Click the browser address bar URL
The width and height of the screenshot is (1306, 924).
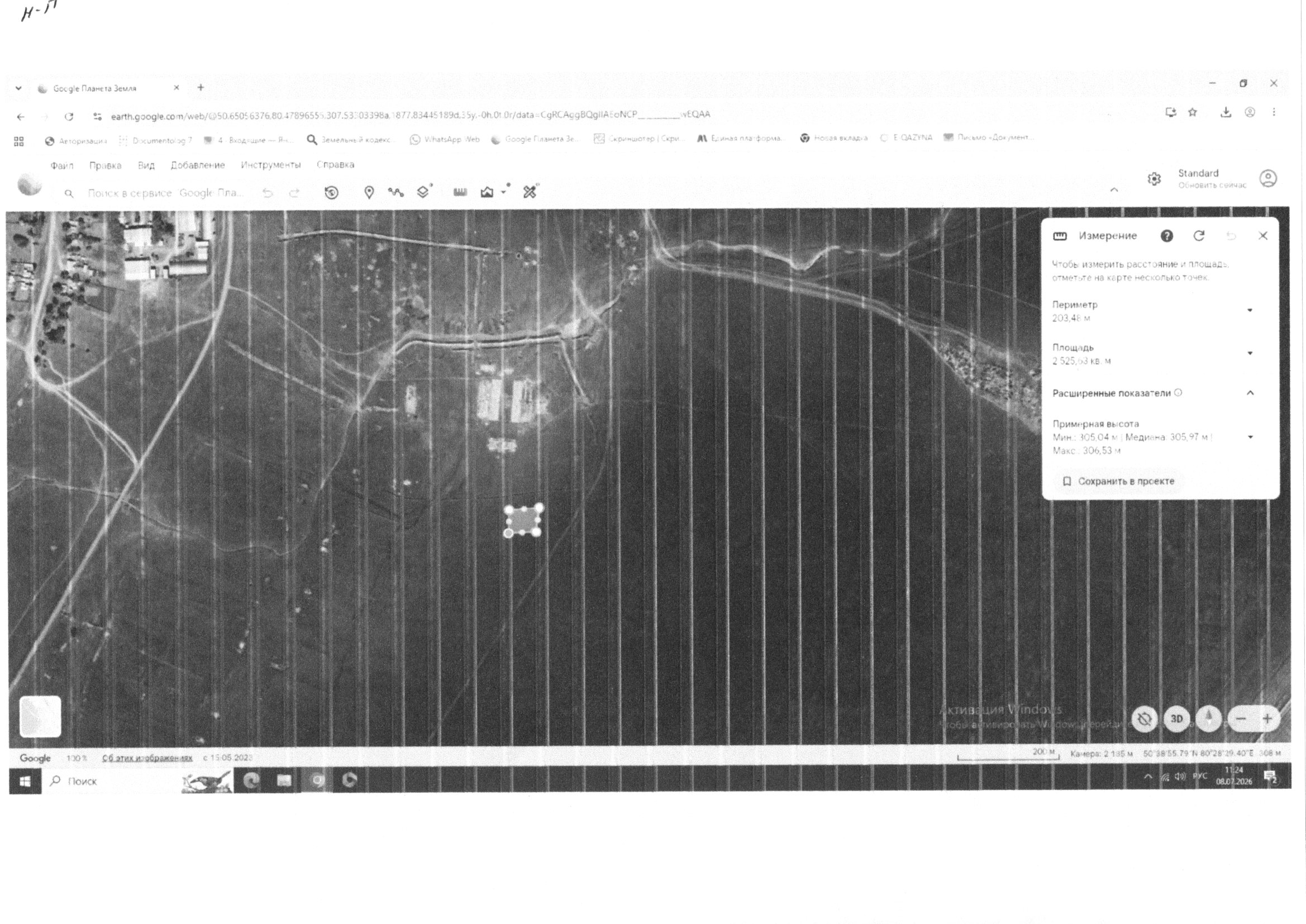(x=410, y=115)
